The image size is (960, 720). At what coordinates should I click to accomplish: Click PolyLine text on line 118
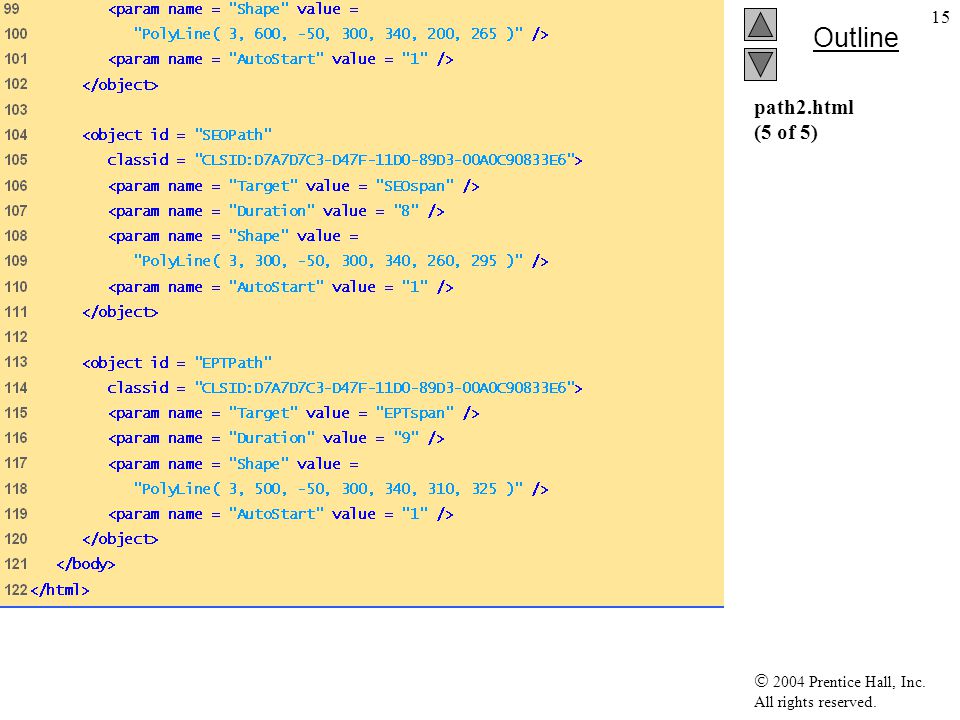pyautogui.click(x=328, y=489)
